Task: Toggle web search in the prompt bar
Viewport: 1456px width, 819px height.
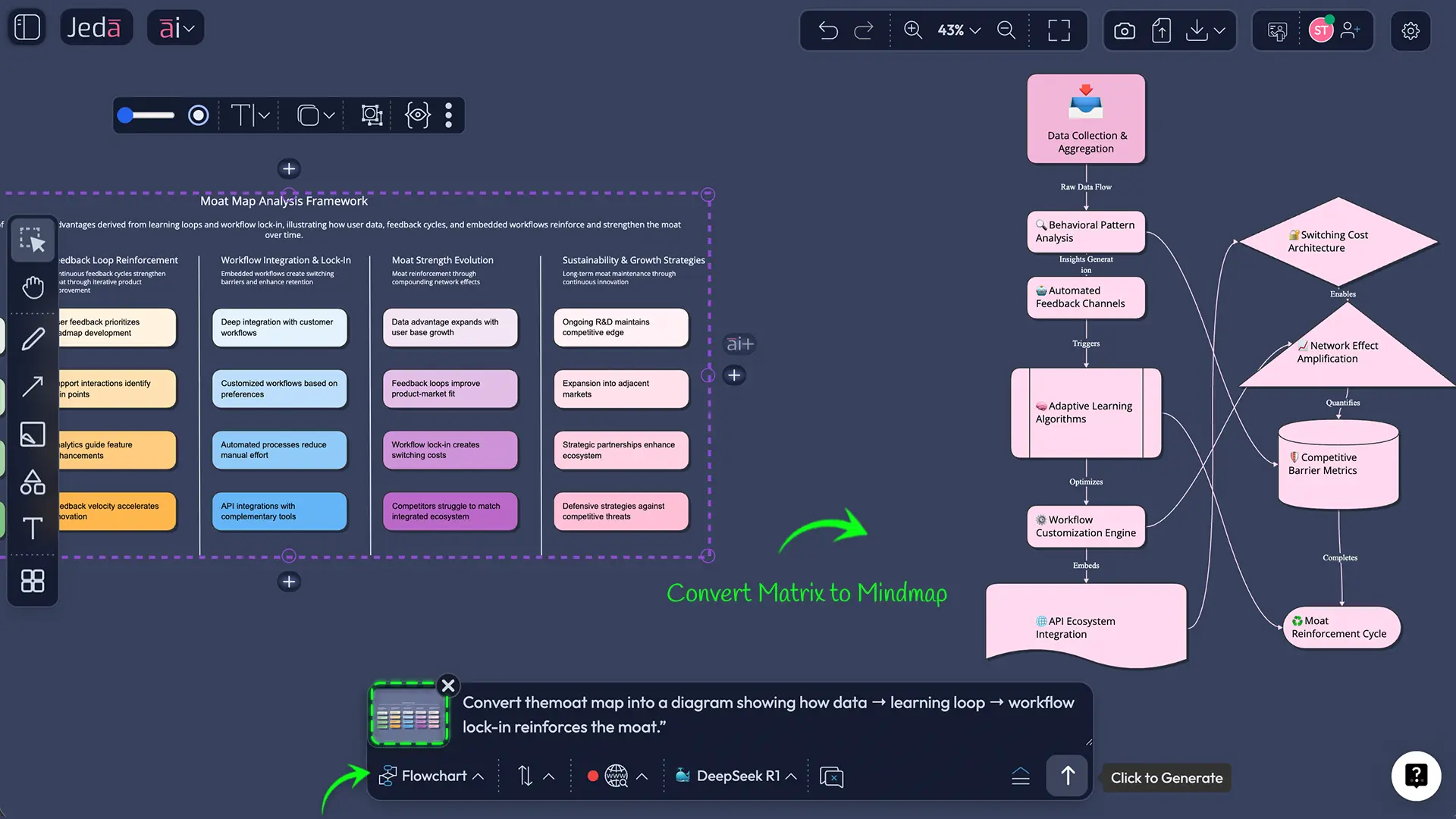Action: [x=616, y=776]
